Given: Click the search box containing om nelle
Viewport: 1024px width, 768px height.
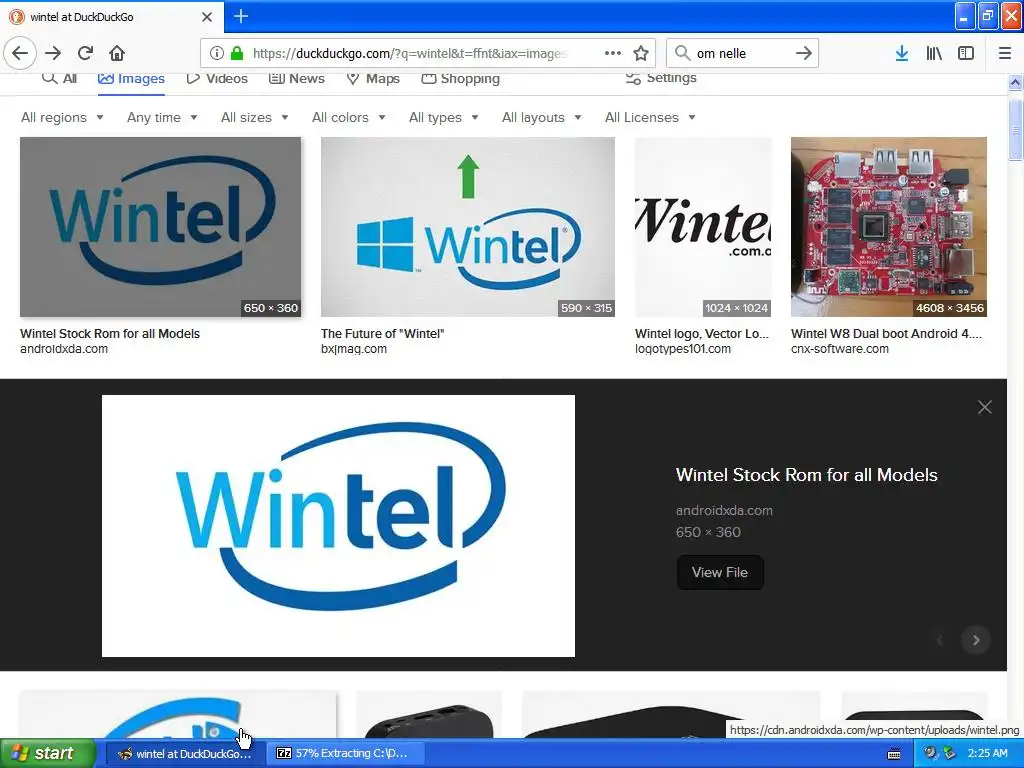Looking at the screenshot, I should 741,53.
